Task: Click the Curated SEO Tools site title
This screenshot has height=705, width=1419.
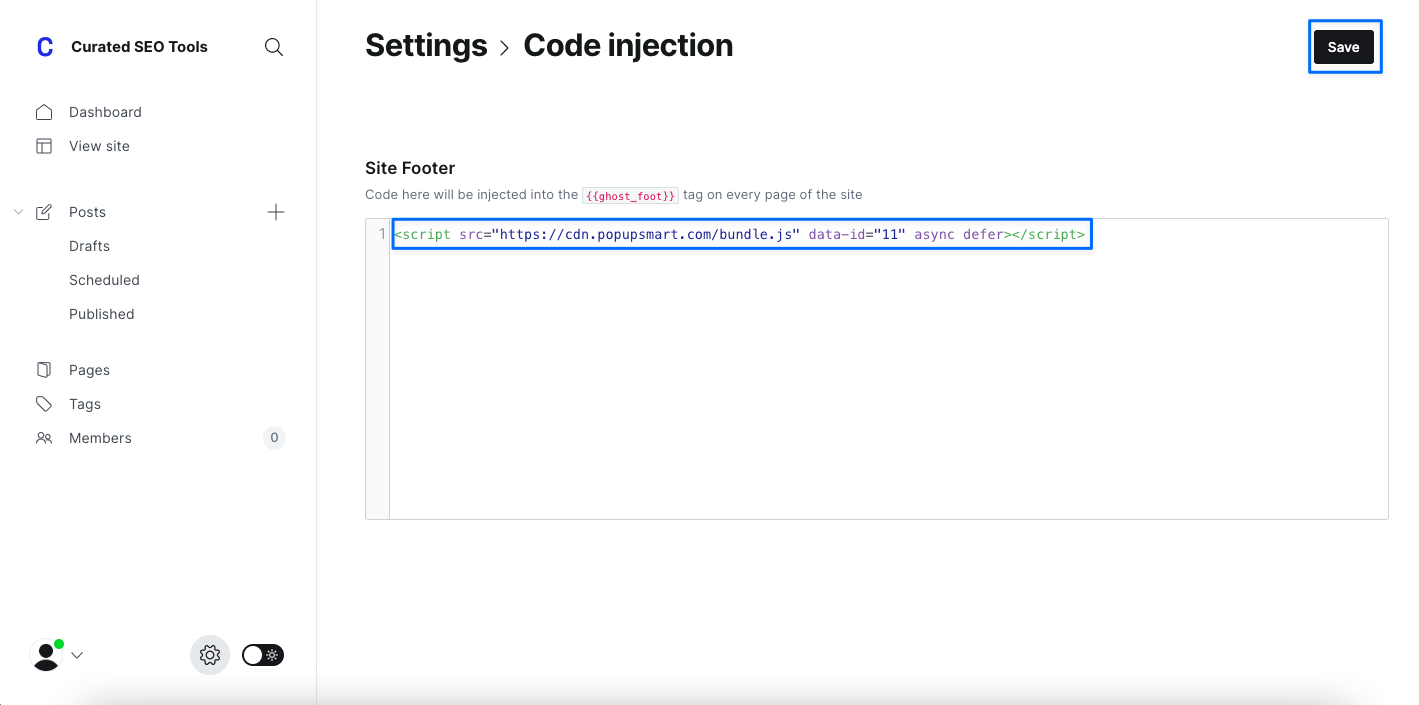Action: [x=139, y=47]
